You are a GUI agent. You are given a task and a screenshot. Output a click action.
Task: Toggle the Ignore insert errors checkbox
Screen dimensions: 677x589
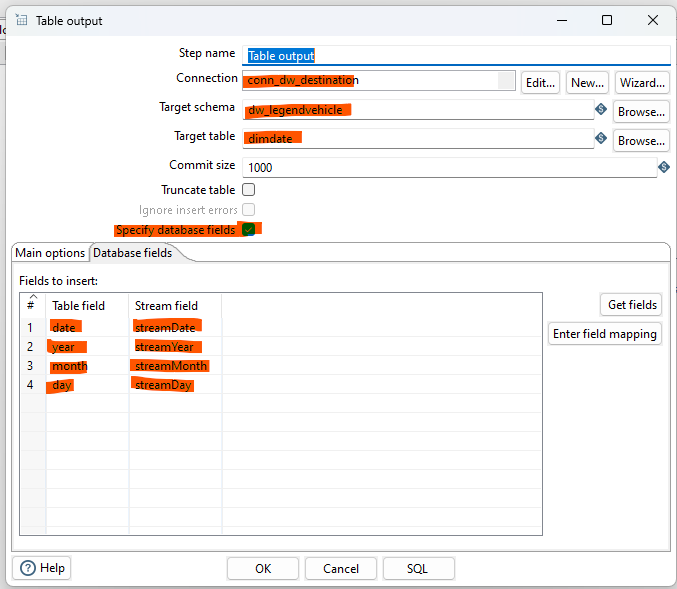[249, 210]
